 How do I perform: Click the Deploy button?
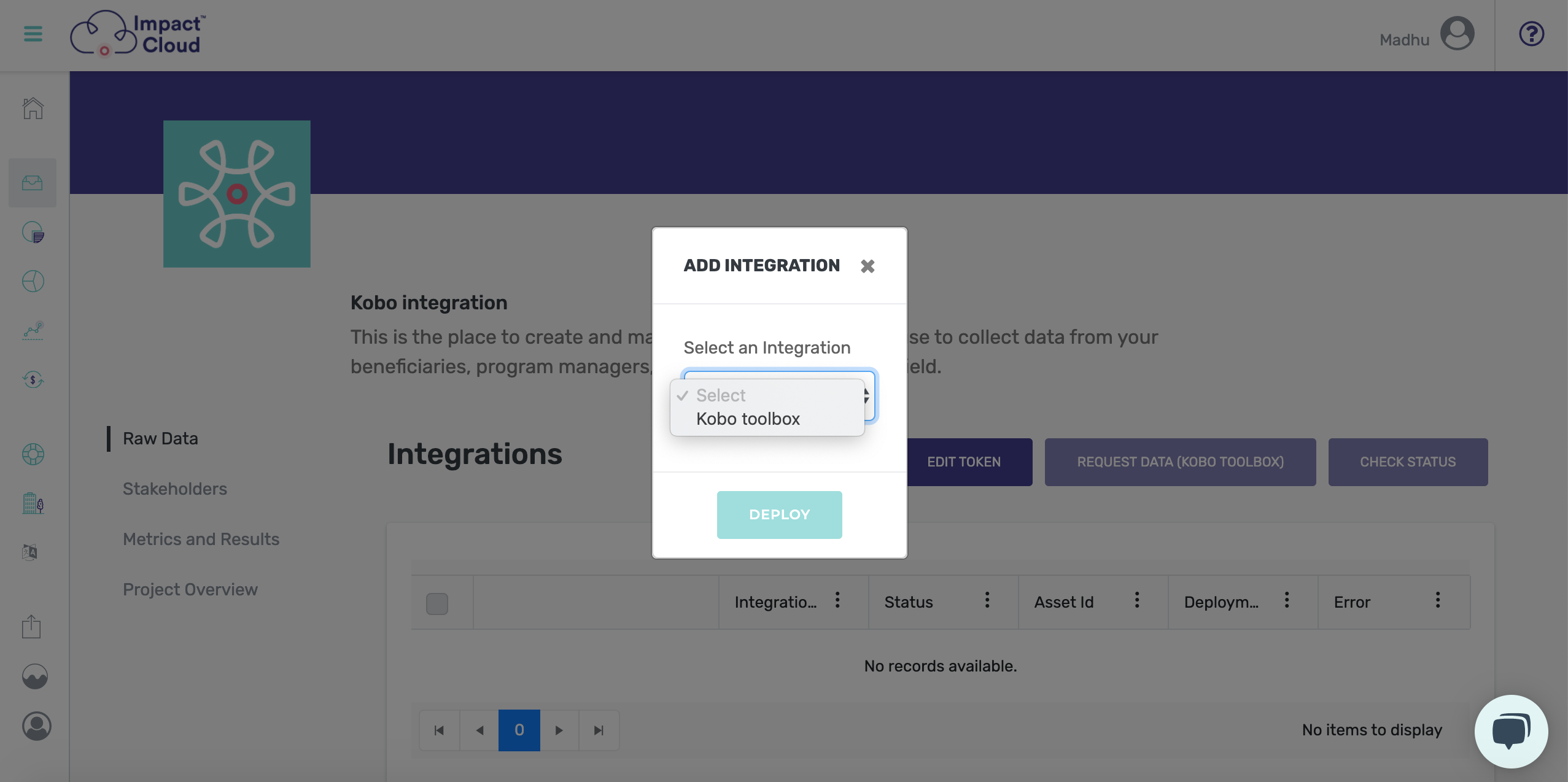click(779, 515)
